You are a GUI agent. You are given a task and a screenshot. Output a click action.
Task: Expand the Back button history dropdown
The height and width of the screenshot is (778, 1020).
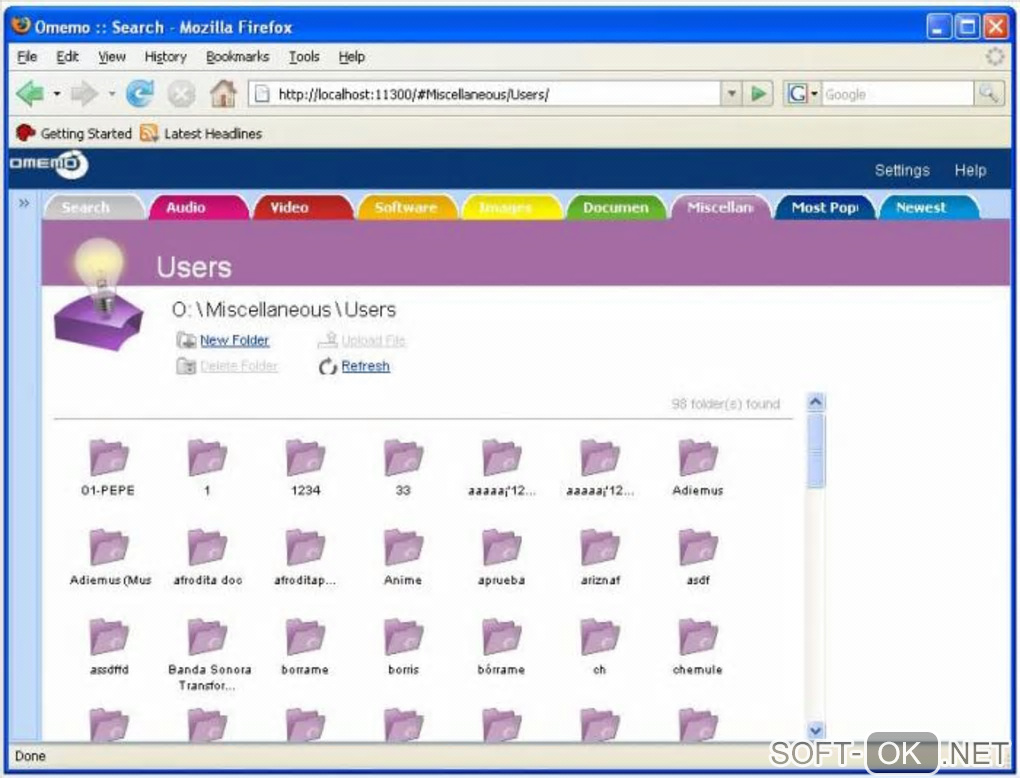tap(57, 94)
